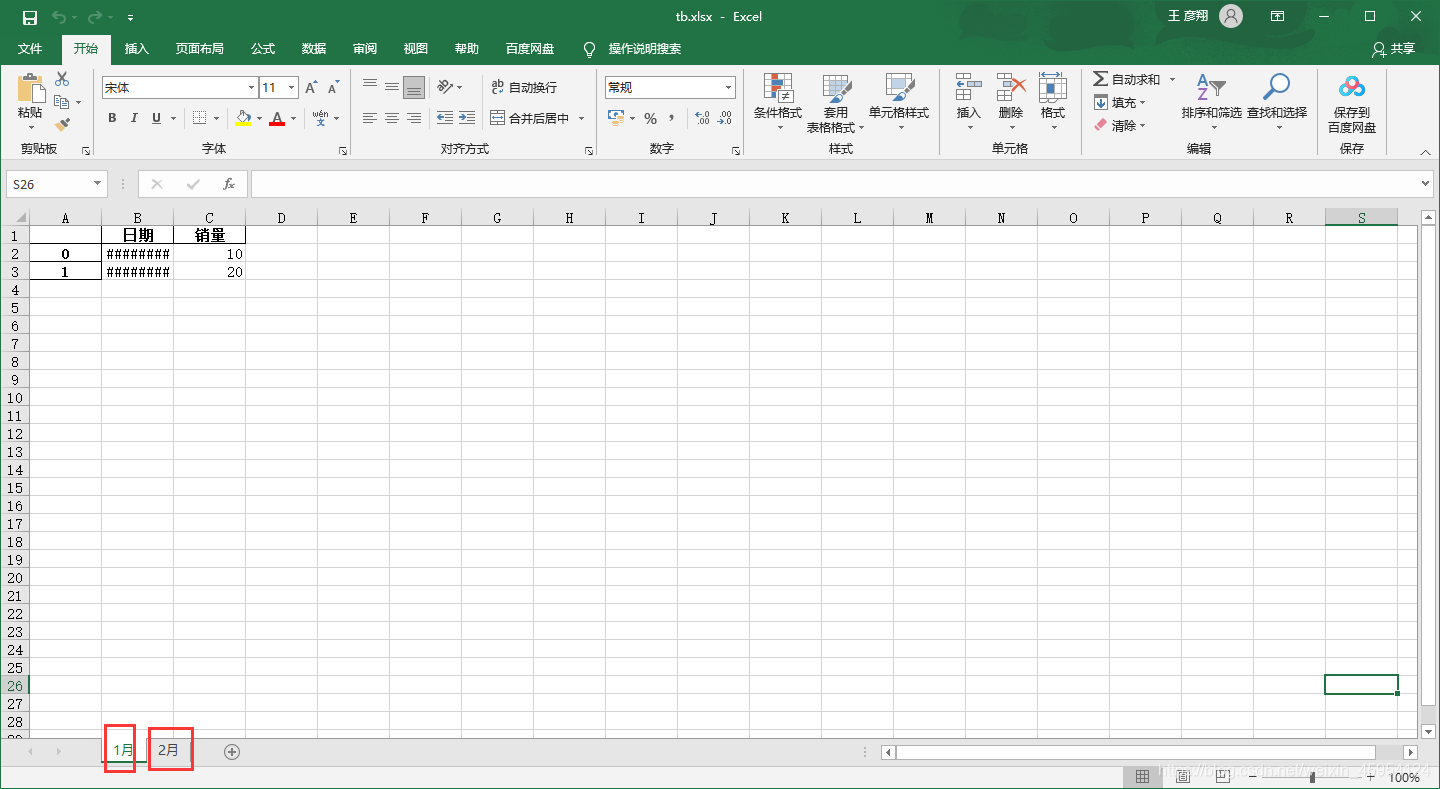Apply red font color A
The width and height of the screenshot is (1440, 789).
coord(277,118)
